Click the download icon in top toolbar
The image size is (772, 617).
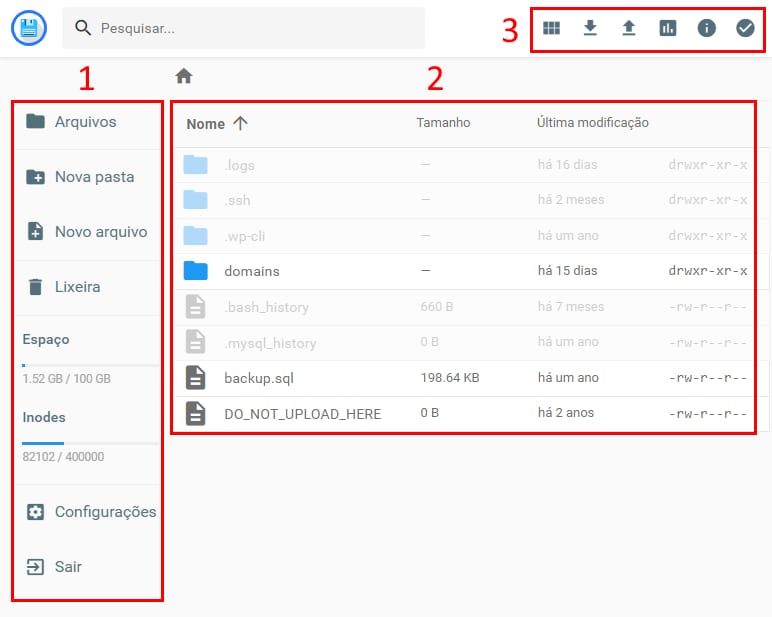coord(590,28)
